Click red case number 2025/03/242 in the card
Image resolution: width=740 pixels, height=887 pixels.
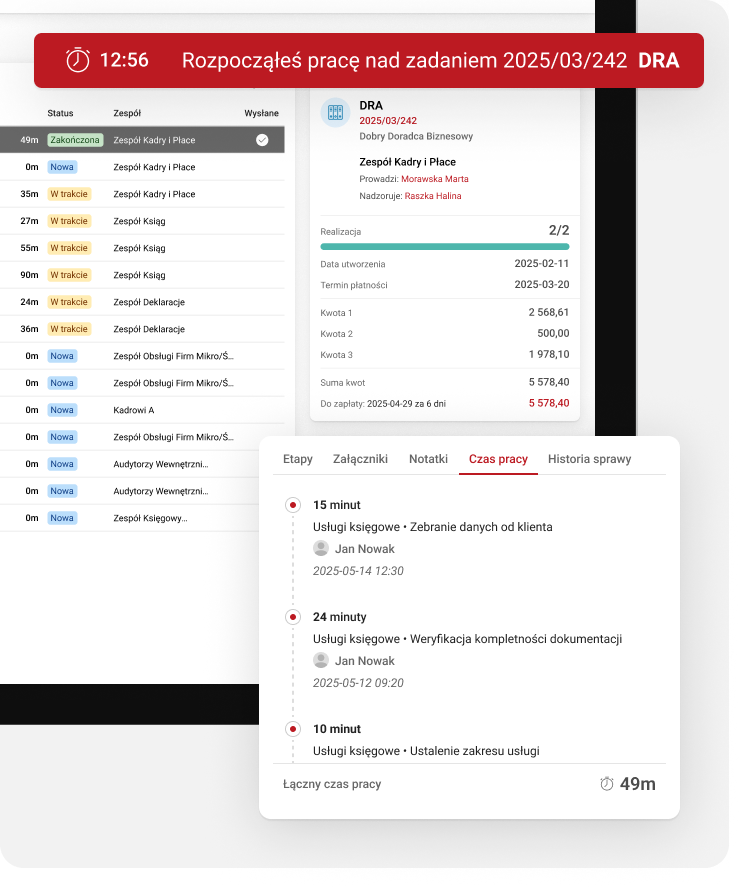[386, 120]
